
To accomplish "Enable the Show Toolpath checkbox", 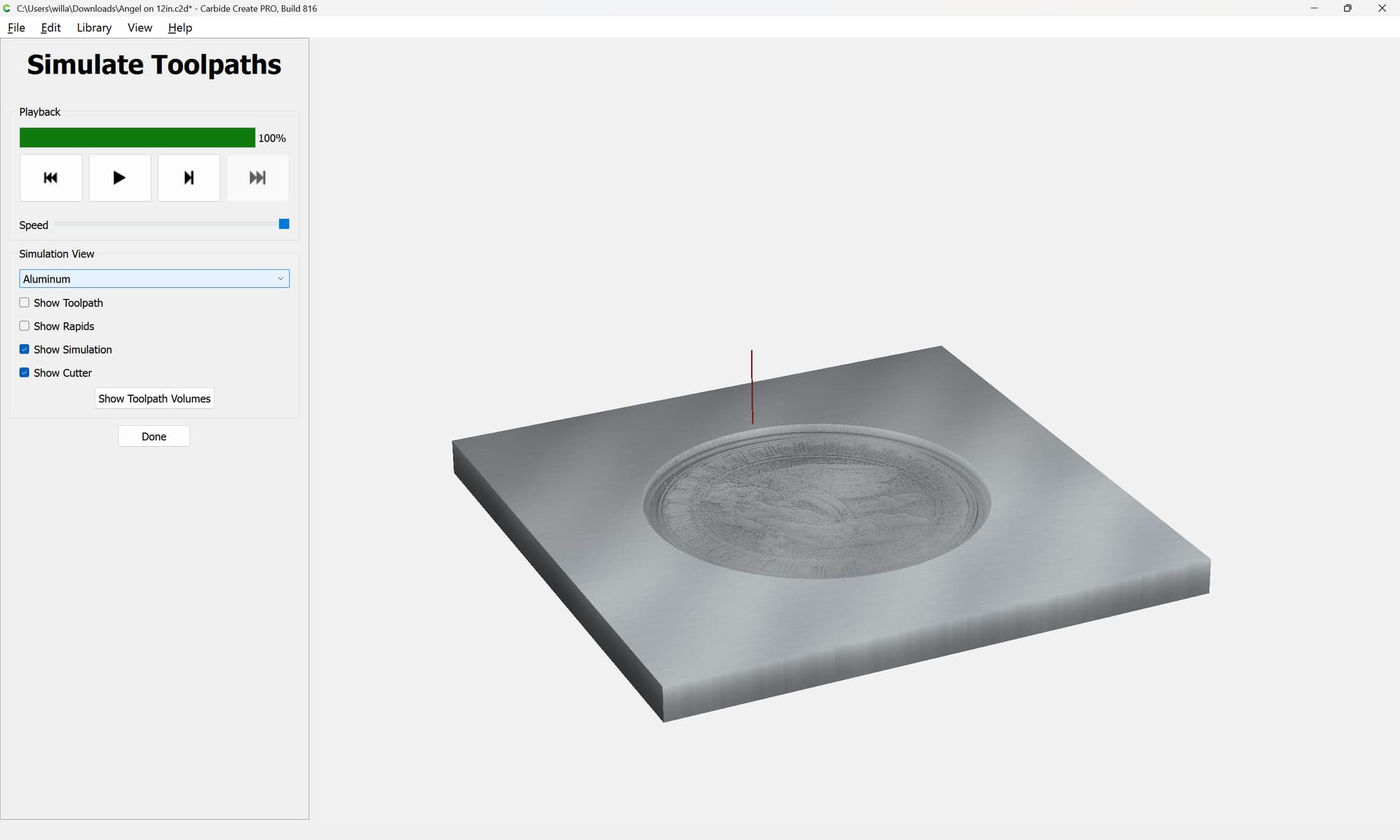I will pyautogui.click(x=24, y=303).
